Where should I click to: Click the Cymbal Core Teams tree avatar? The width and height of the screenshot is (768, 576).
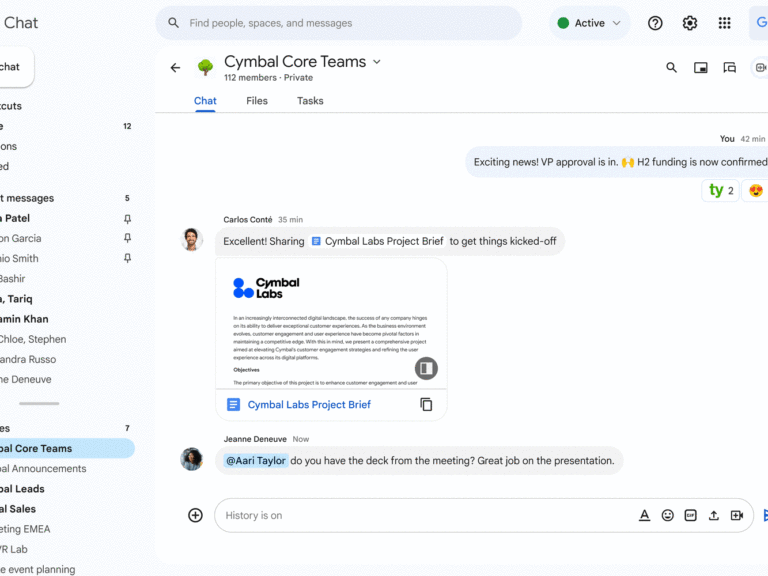[x=205, y=67]
